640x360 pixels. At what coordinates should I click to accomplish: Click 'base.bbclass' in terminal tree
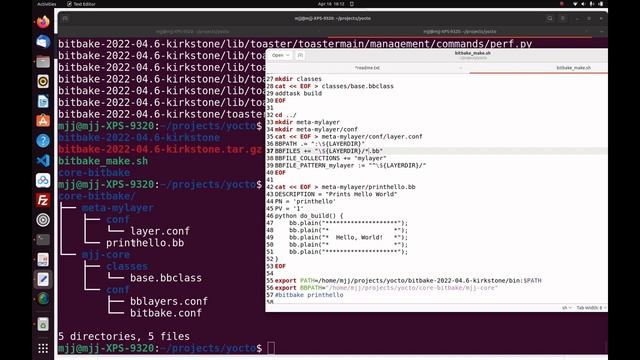[x=166, y=278]
